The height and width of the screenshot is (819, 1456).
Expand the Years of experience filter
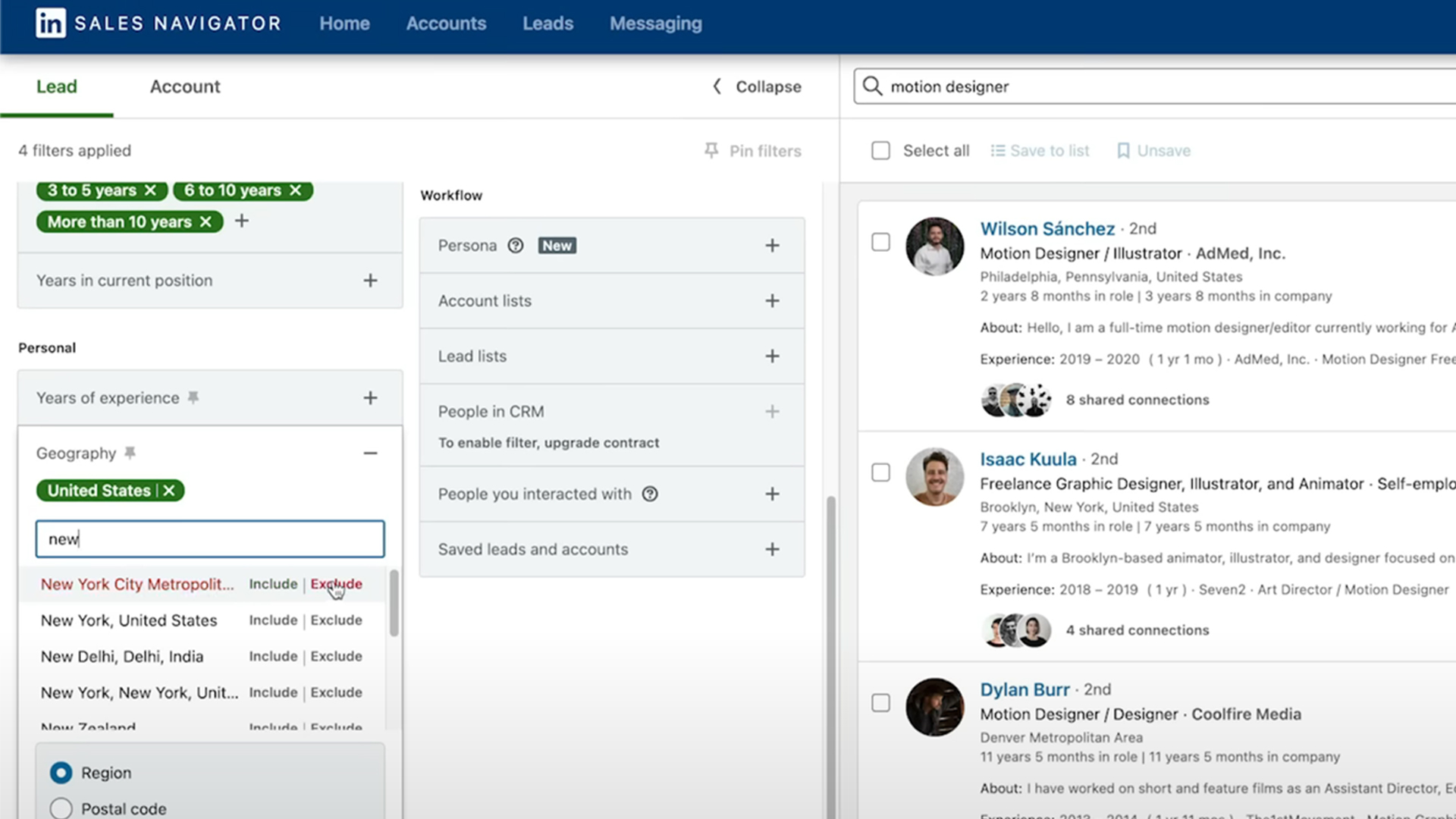[x=370, y=398]
